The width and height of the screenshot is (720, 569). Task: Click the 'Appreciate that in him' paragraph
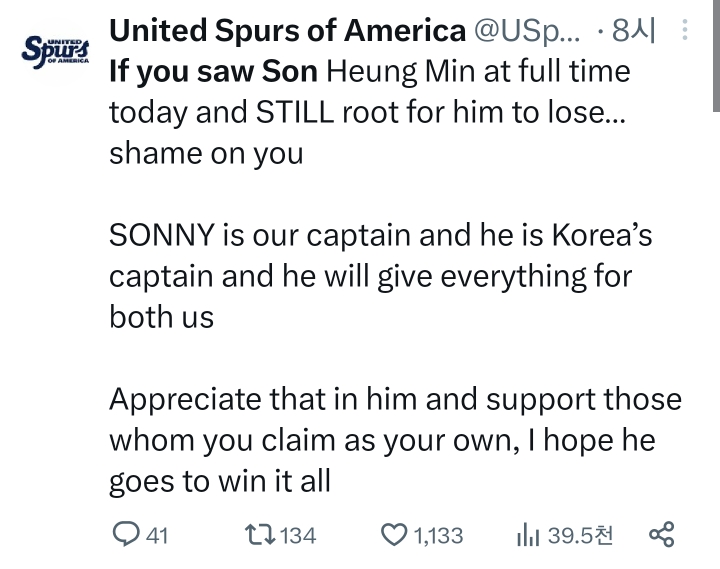(x=394, y=440)
